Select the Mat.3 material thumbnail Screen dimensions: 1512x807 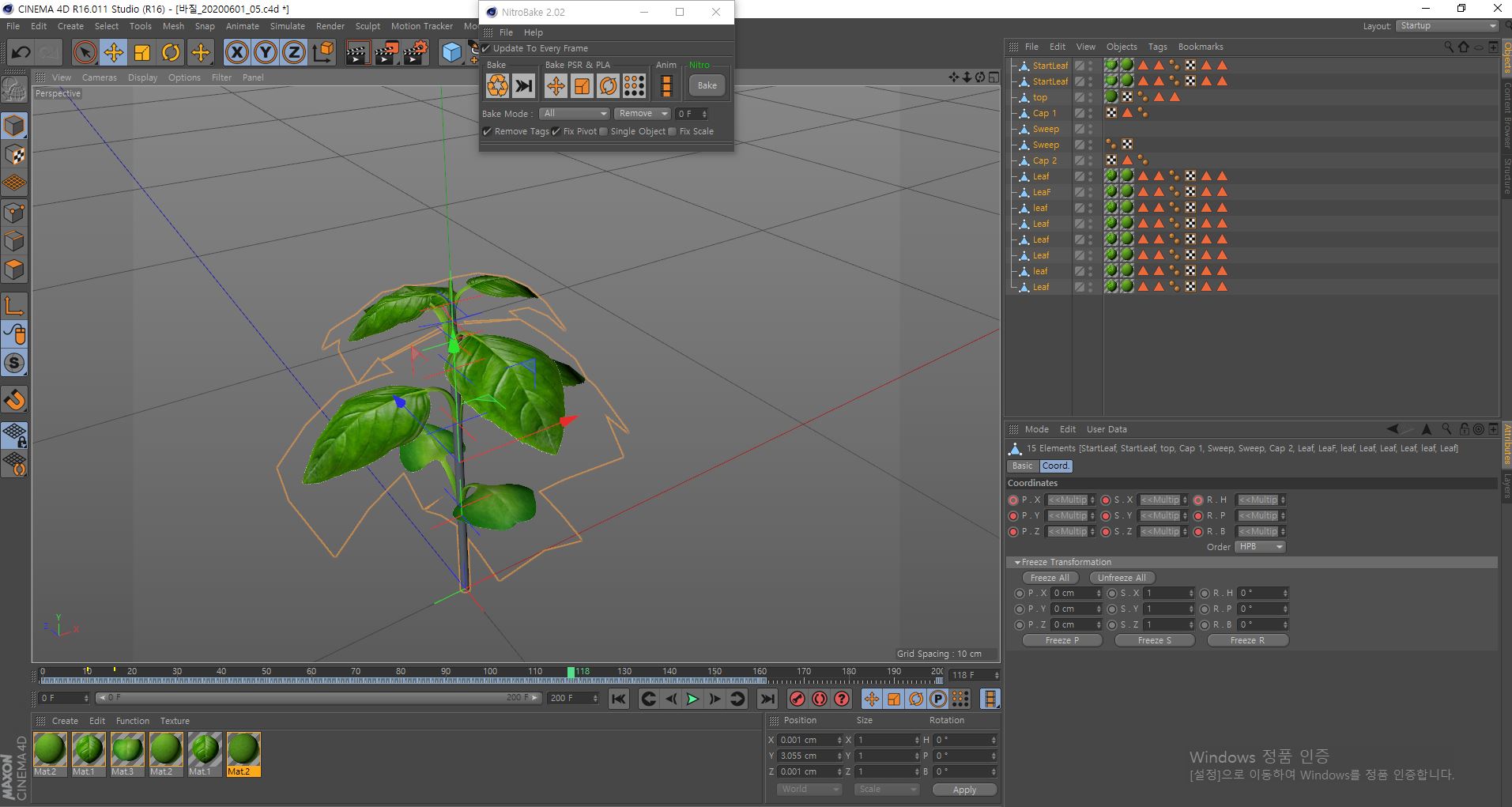pyautogui.click(x=126, y=754)
